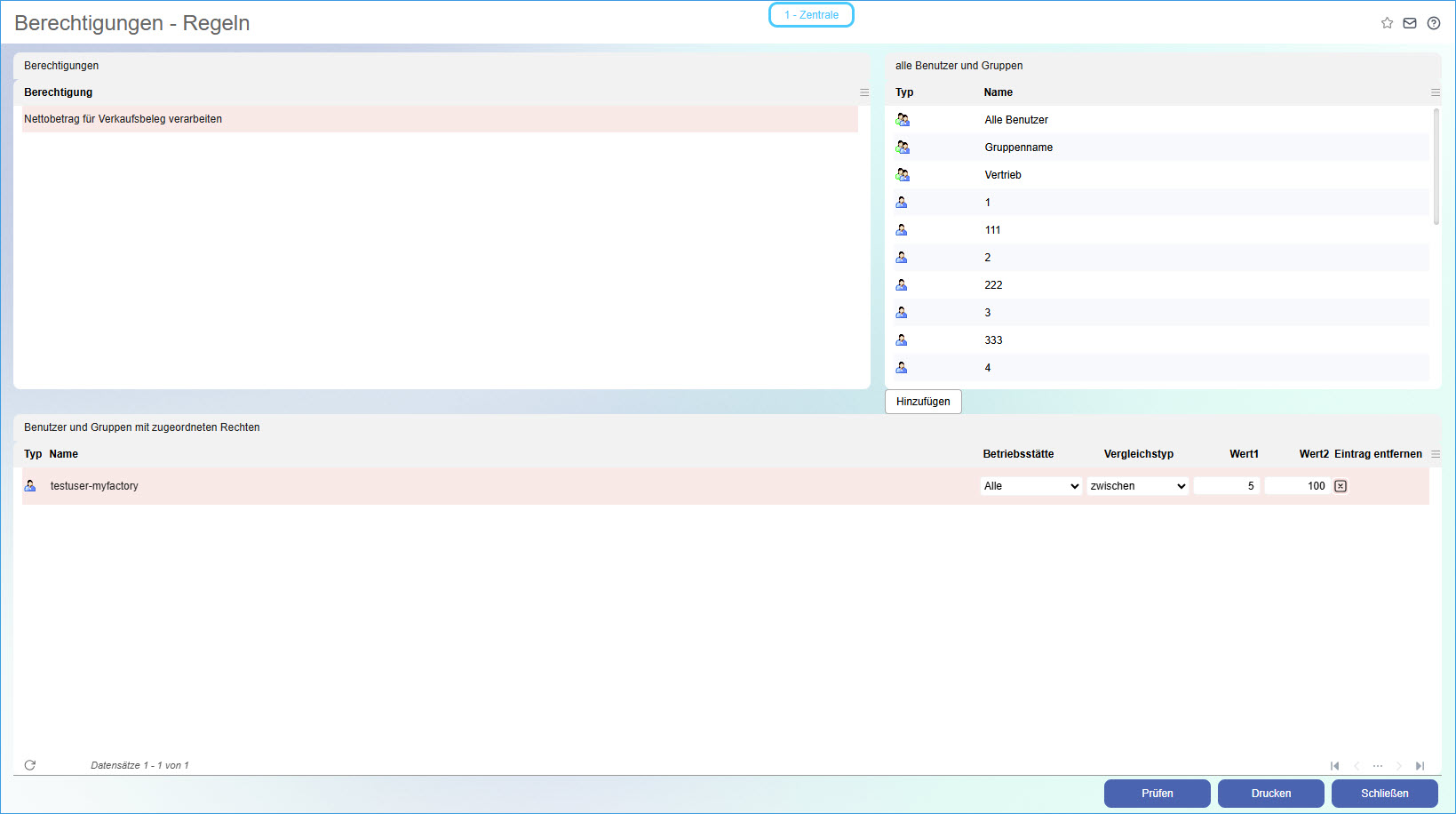1456x814 pixels.
Task: Click group icon of Gruppenname
Action: coord(903,148)
